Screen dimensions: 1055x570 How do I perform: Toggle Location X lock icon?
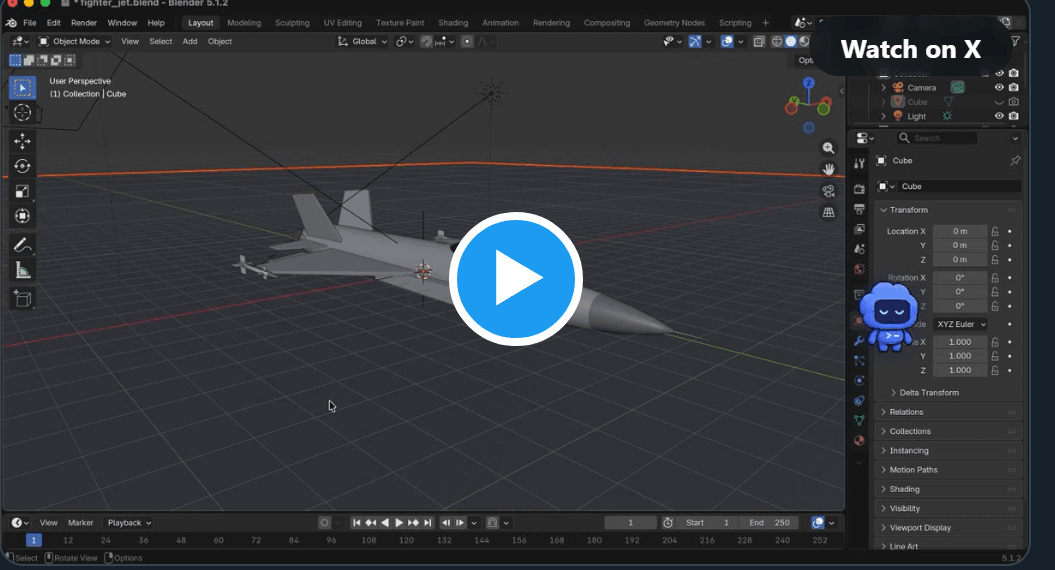995,231
